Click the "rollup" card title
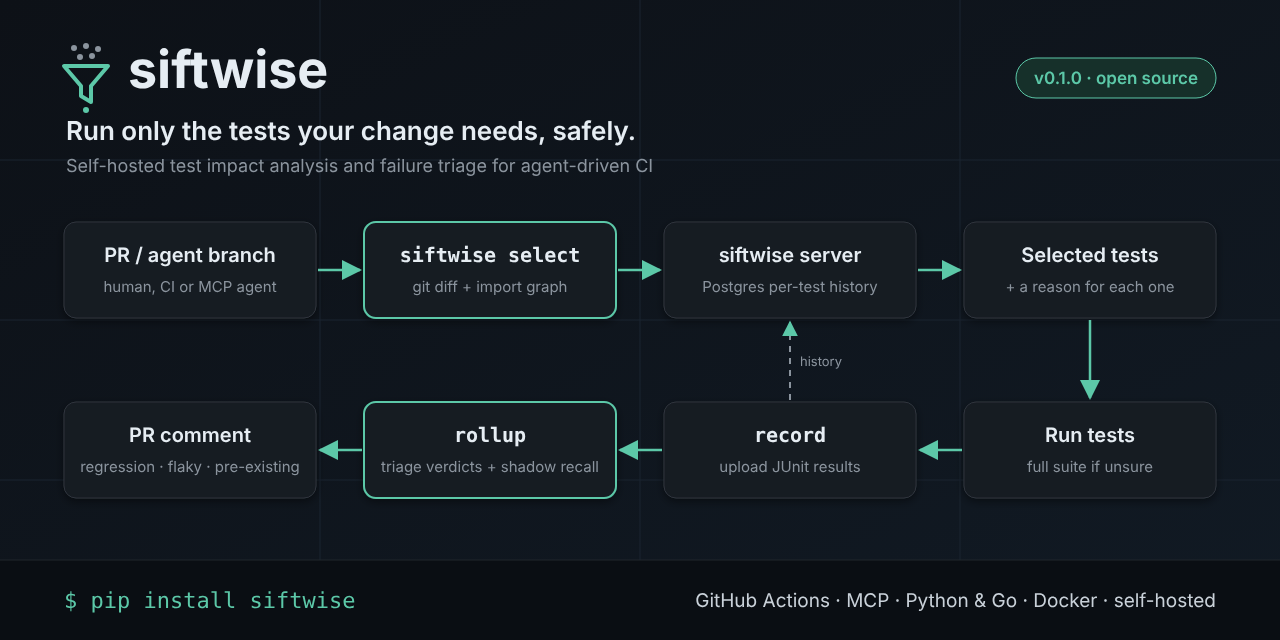Viewport: 1280px width, 640px height. click(x=490, y=435)
